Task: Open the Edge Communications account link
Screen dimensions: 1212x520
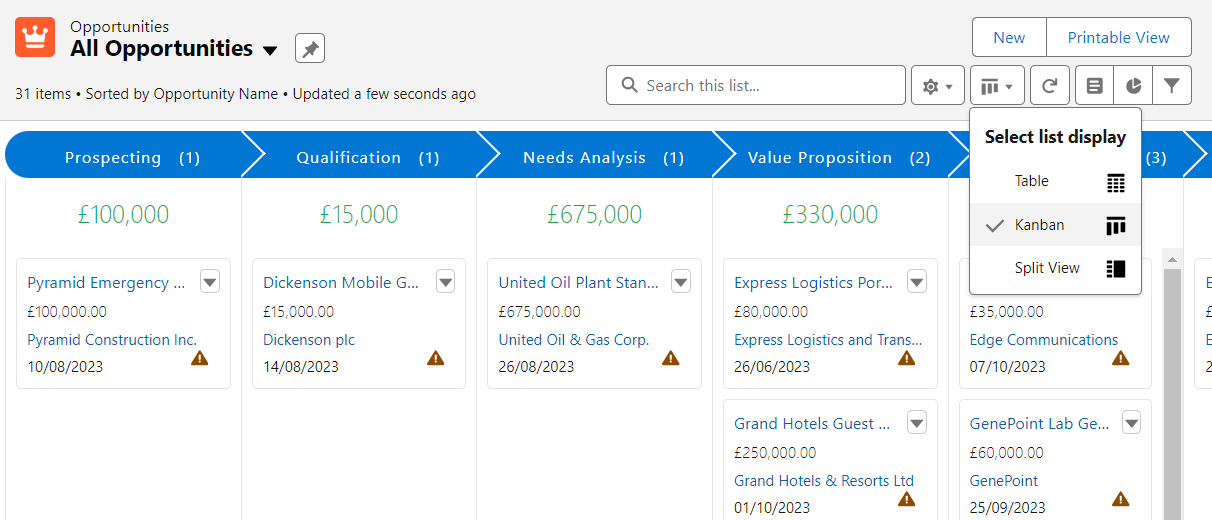Action: (x=1044, y=340)
